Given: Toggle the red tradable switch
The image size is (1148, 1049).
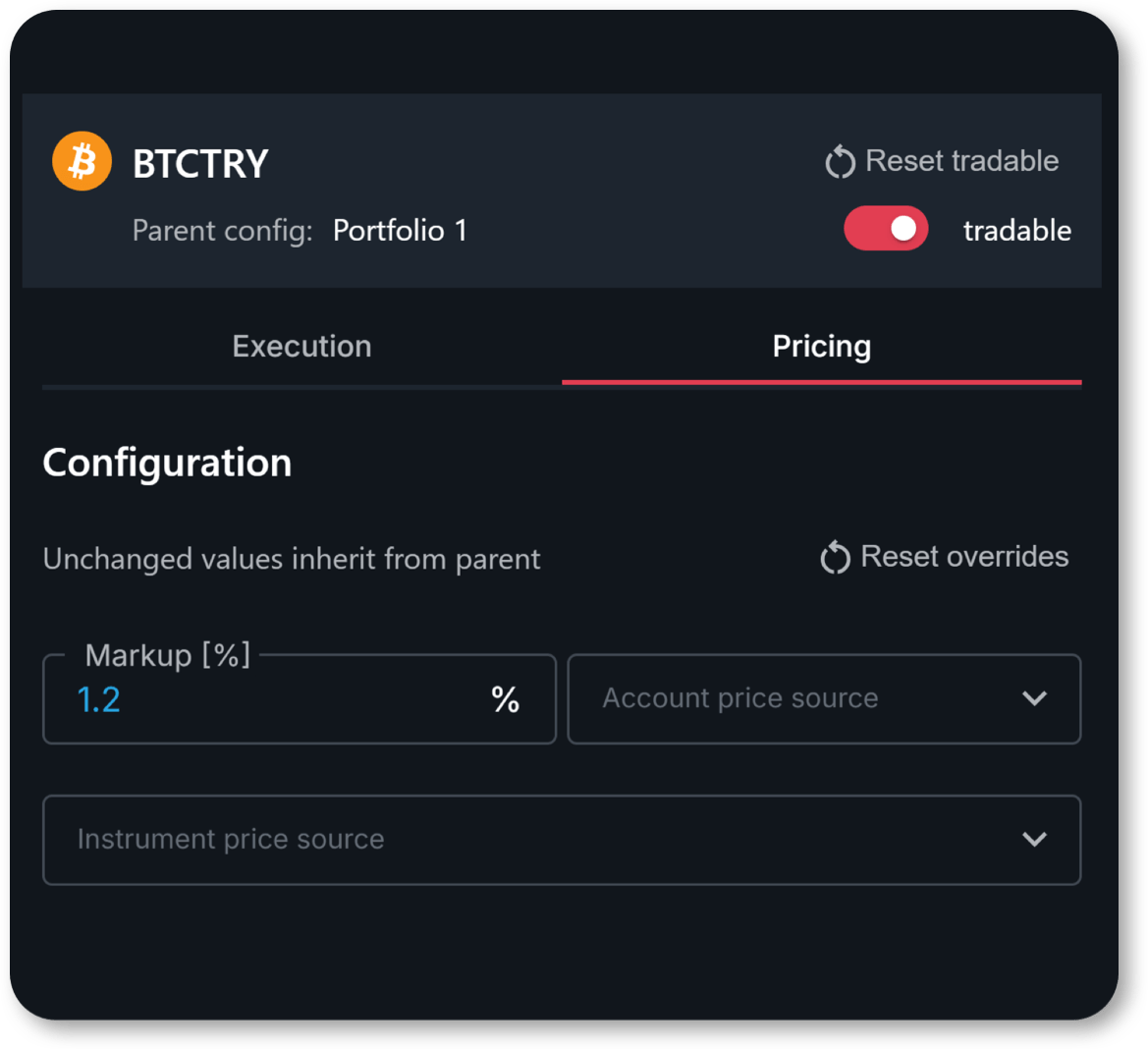Looking at the screenshot, I should [x=886, y=229].
